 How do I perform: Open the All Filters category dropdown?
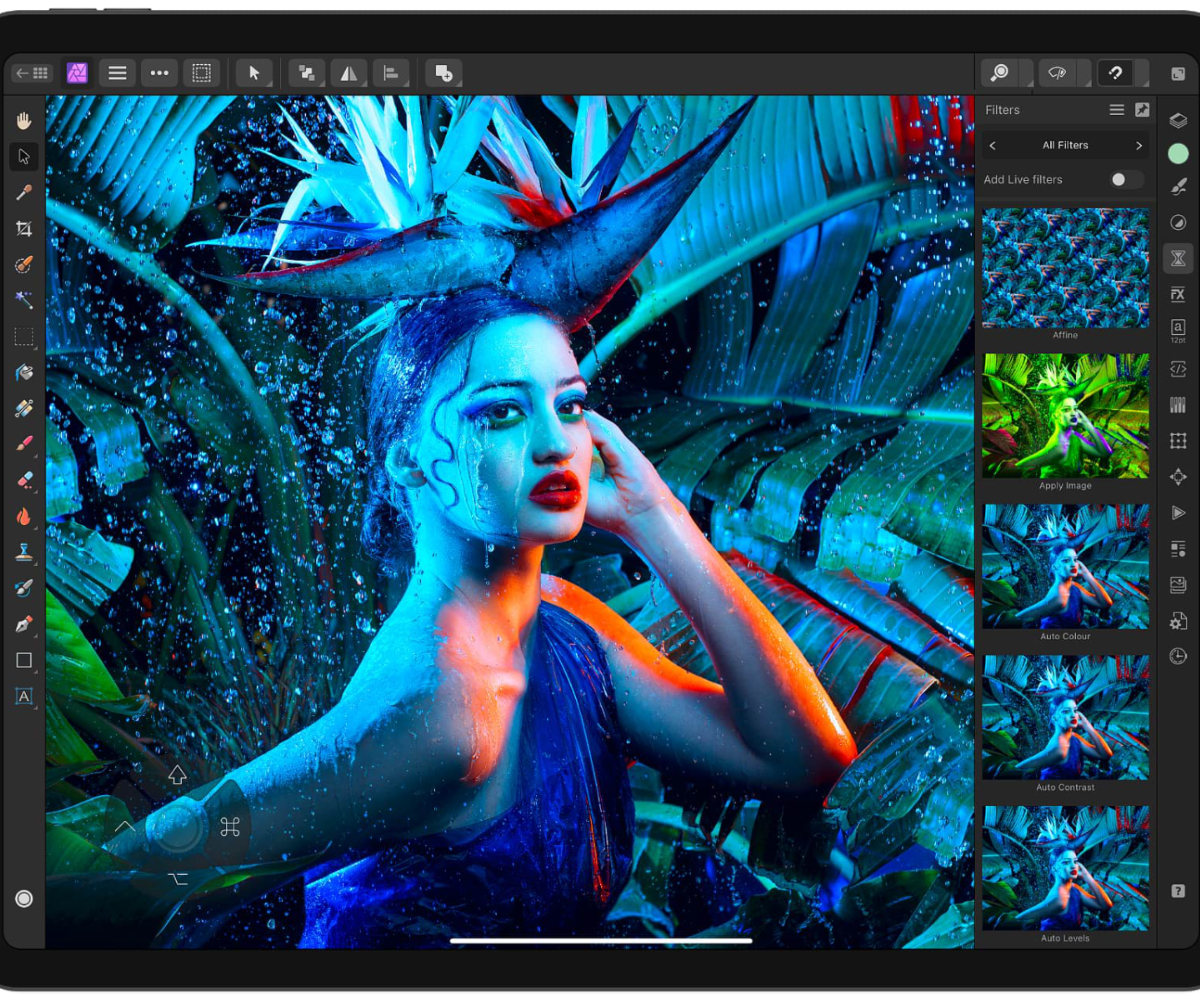coord(1064,145)
